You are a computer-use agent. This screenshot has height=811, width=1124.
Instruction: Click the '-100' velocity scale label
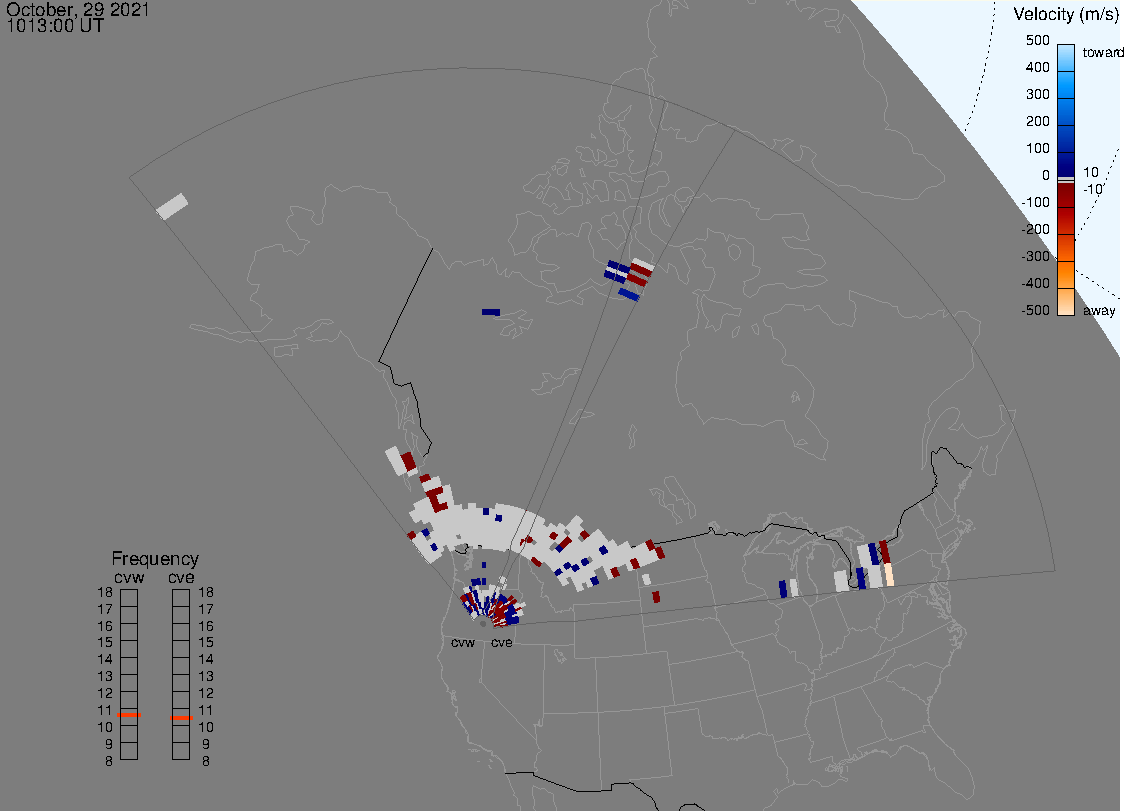[x=1035, y=202]
